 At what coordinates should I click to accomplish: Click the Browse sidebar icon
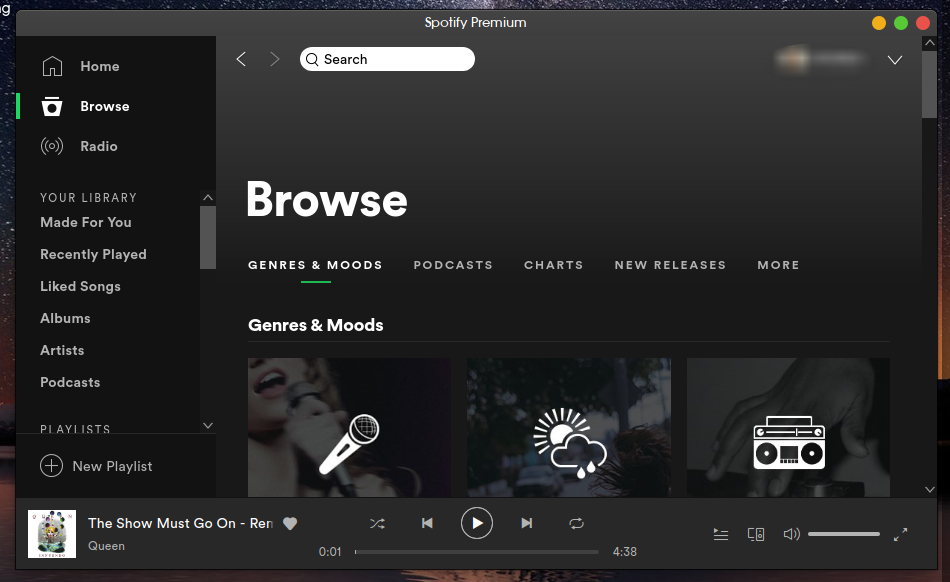click(51, 106)
